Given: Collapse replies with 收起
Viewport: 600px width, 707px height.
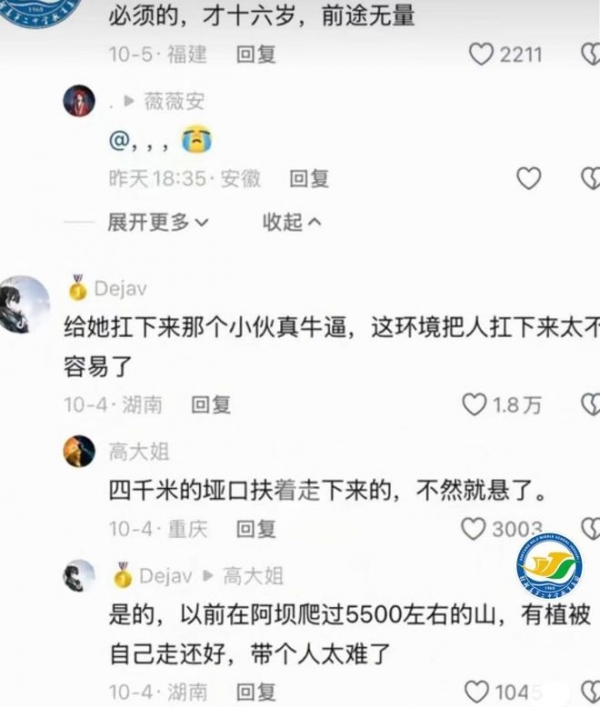Looking at the screenshot, I should pos(292,222).
